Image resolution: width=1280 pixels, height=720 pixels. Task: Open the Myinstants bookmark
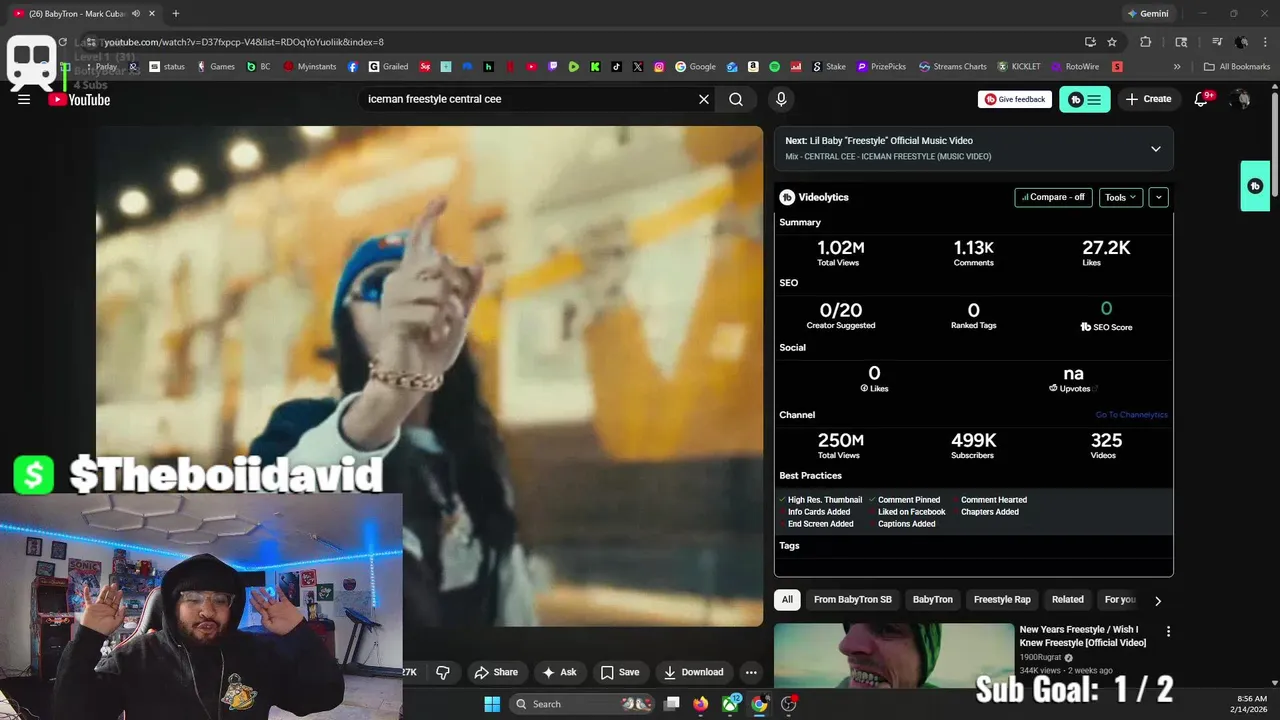(310, 67)
